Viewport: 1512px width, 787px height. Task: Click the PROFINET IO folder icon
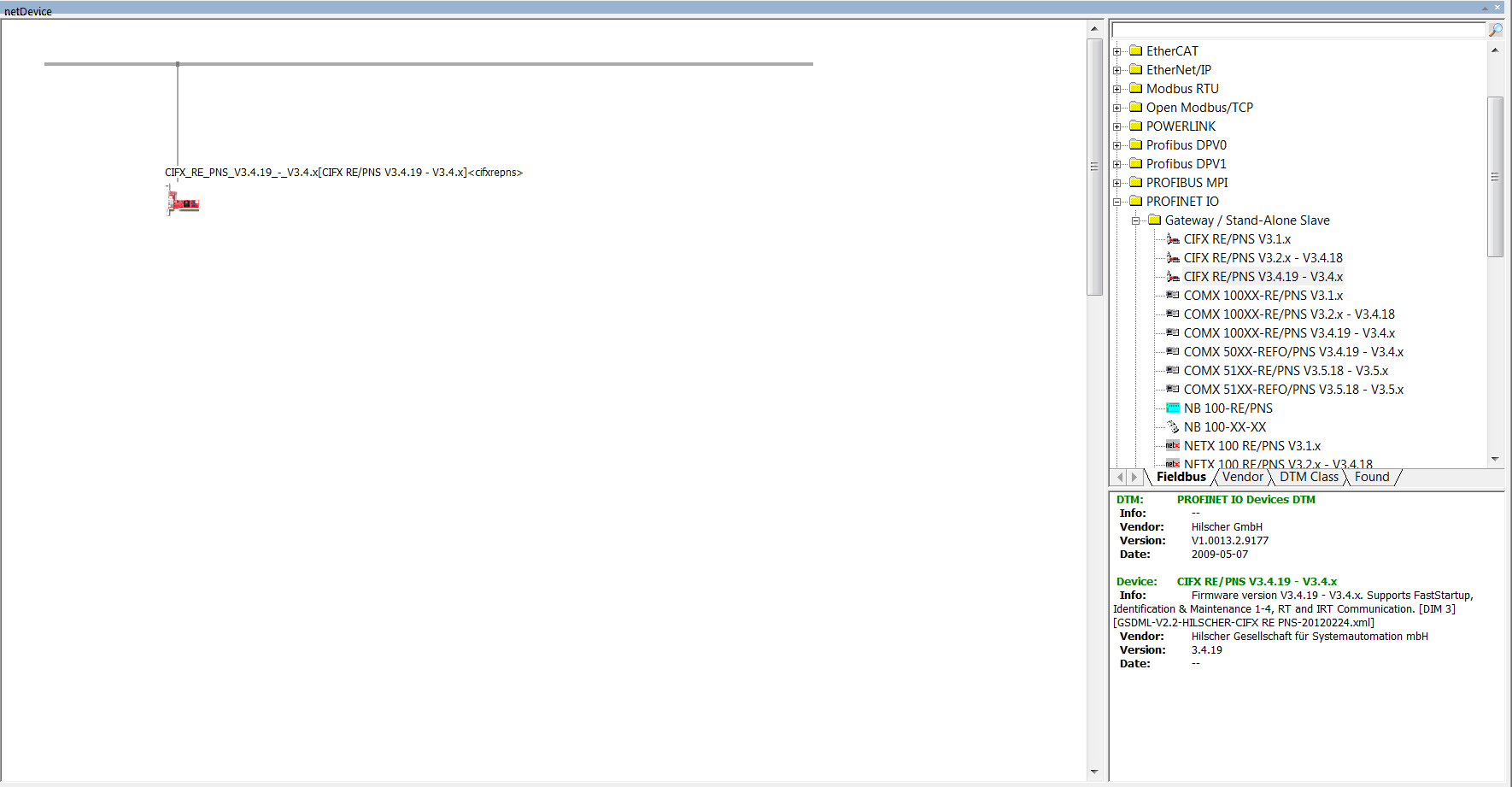[x=1136, y=201]
